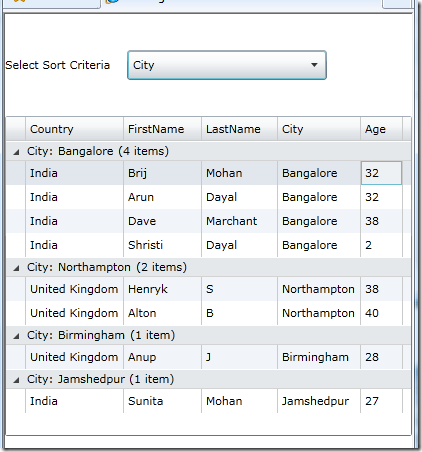
Task: Click the Sunita first name cell
Action: coord(162,401)
